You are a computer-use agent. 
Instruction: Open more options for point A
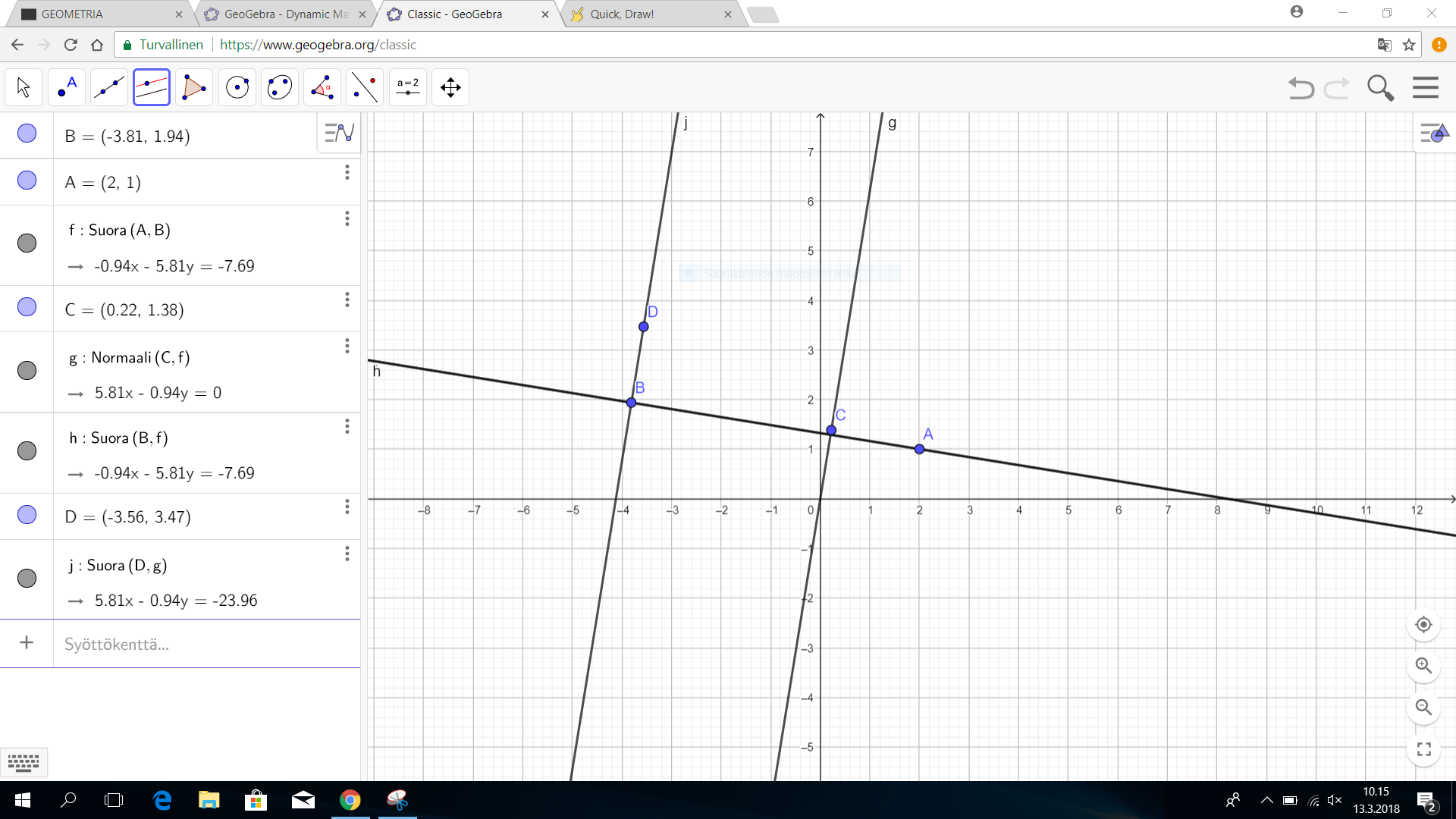click(347, 173)
